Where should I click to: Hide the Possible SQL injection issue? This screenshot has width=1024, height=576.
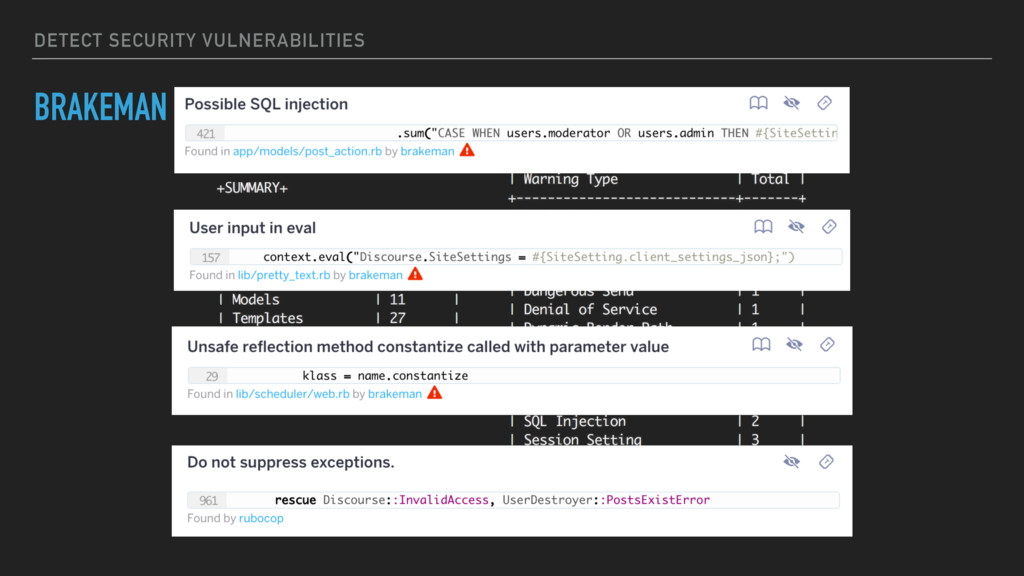[792, 103]
